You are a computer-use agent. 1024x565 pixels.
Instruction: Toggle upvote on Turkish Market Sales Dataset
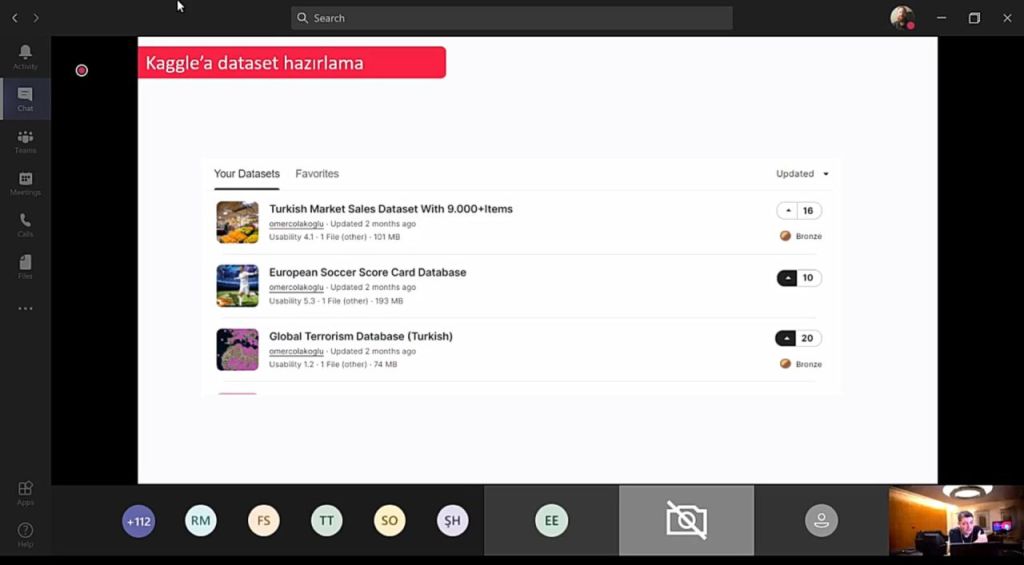[788, 211]
